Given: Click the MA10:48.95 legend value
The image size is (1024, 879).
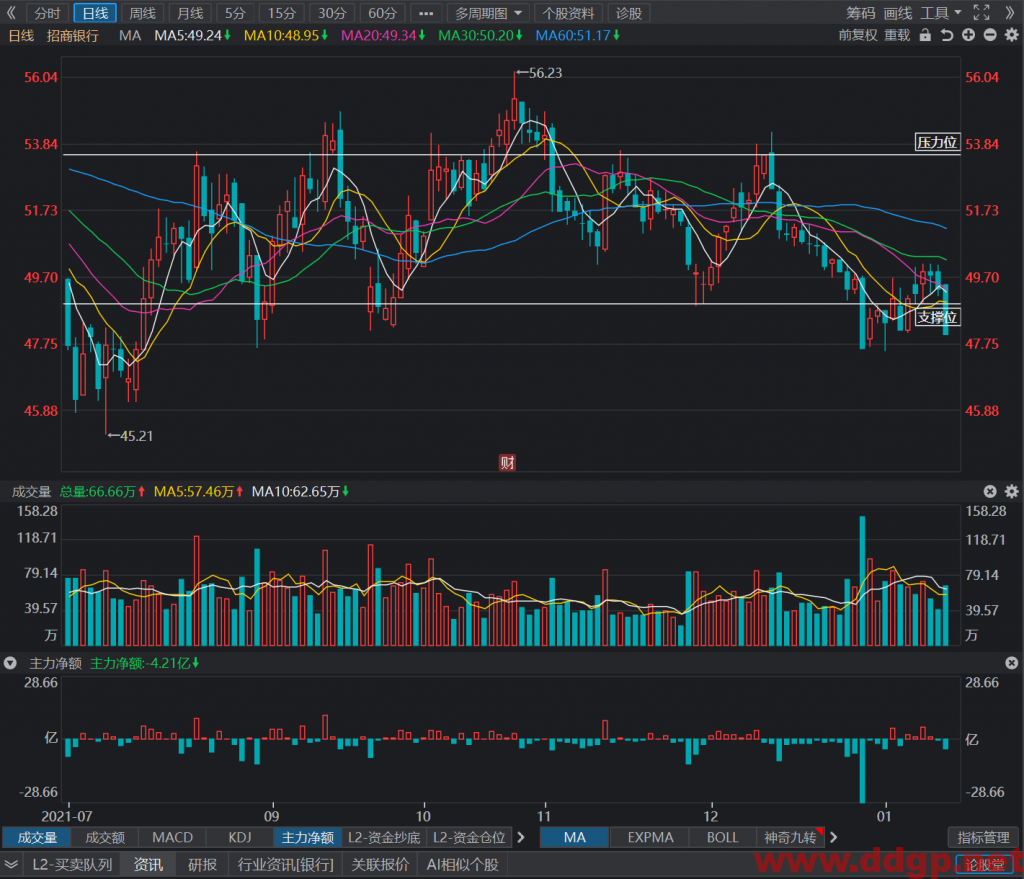Looking at the screenshot, I should tap(285, 35).
